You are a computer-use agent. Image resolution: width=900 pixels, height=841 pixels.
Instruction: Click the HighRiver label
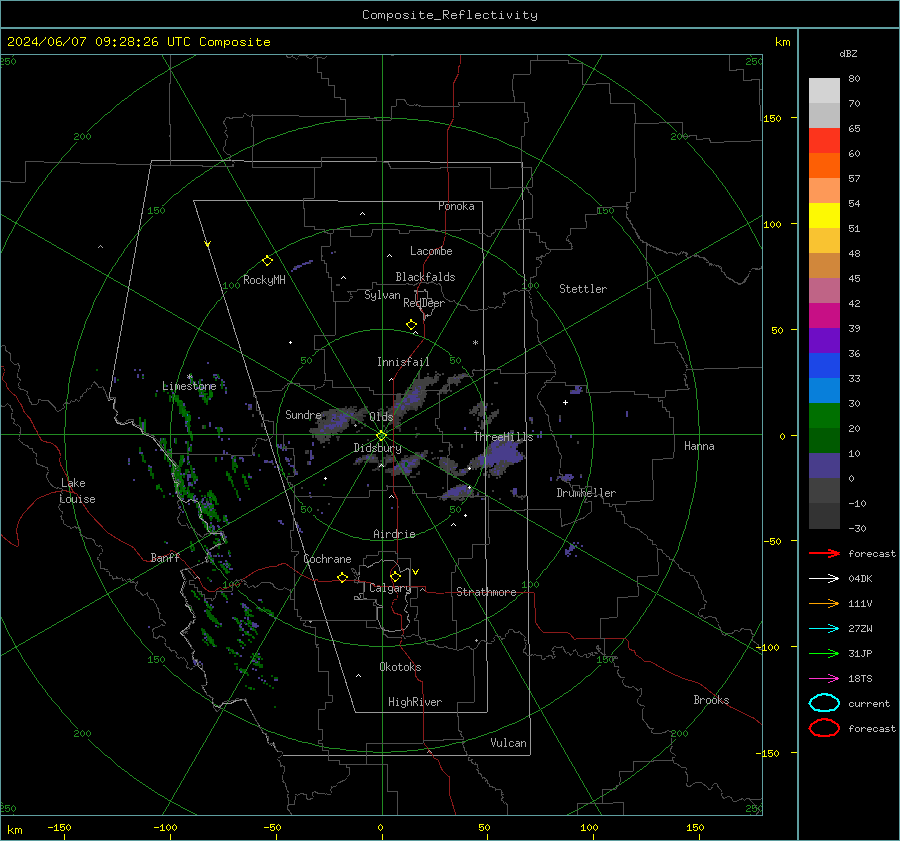coord(415,702)
